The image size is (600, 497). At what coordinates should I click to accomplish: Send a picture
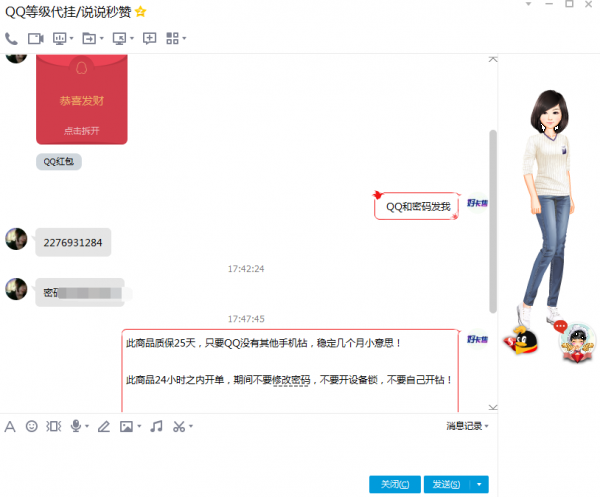pos(126,426)
